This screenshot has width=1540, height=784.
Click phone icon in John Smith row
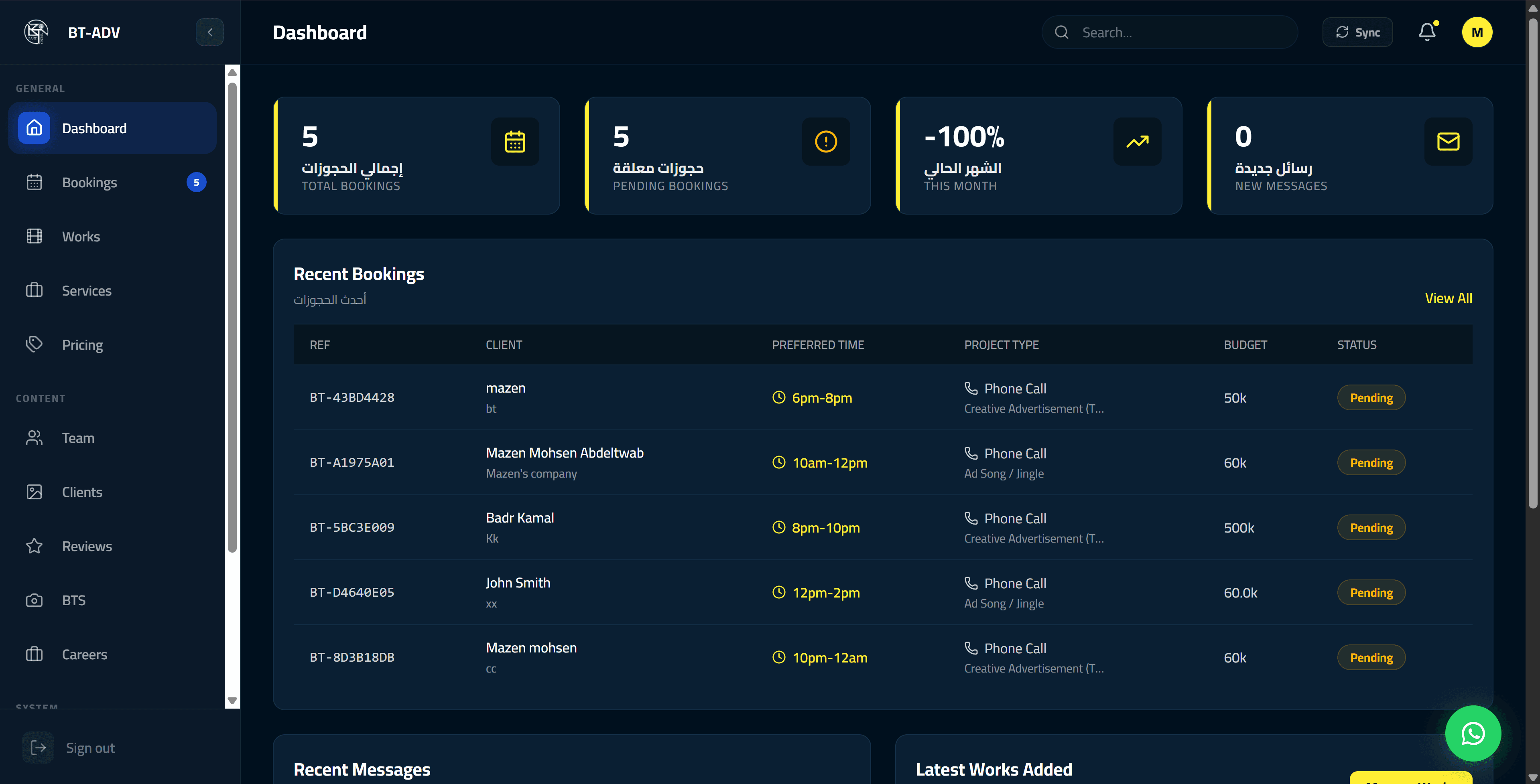pos(971,583)
